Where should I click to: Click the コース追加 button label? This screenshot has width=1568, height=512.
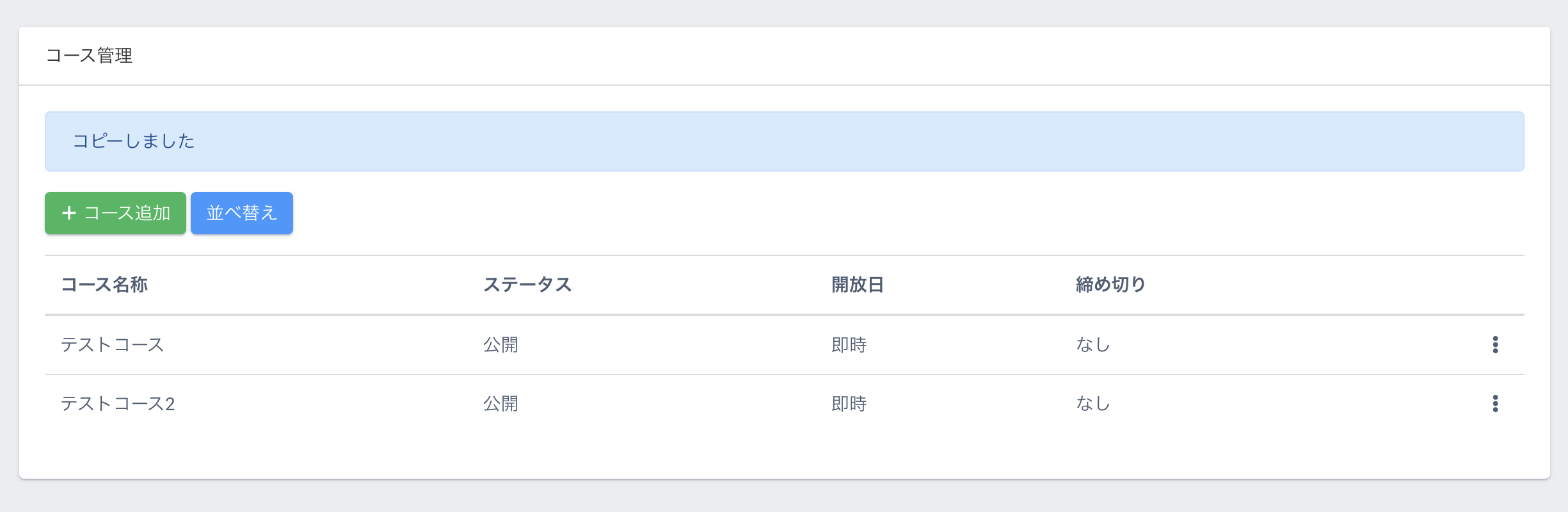point(127,213)
